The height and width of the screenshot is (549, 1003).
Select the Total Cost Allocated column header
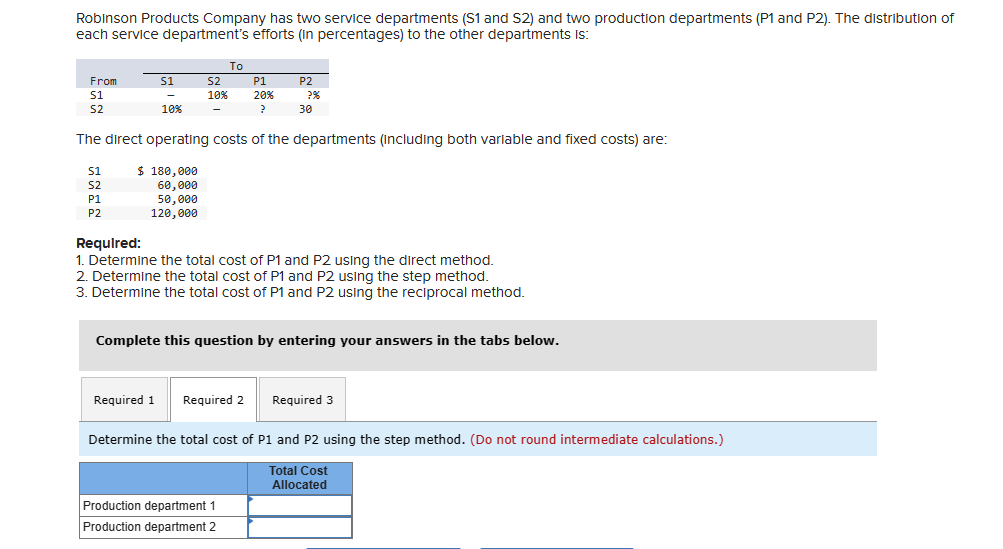pos(299,478)
